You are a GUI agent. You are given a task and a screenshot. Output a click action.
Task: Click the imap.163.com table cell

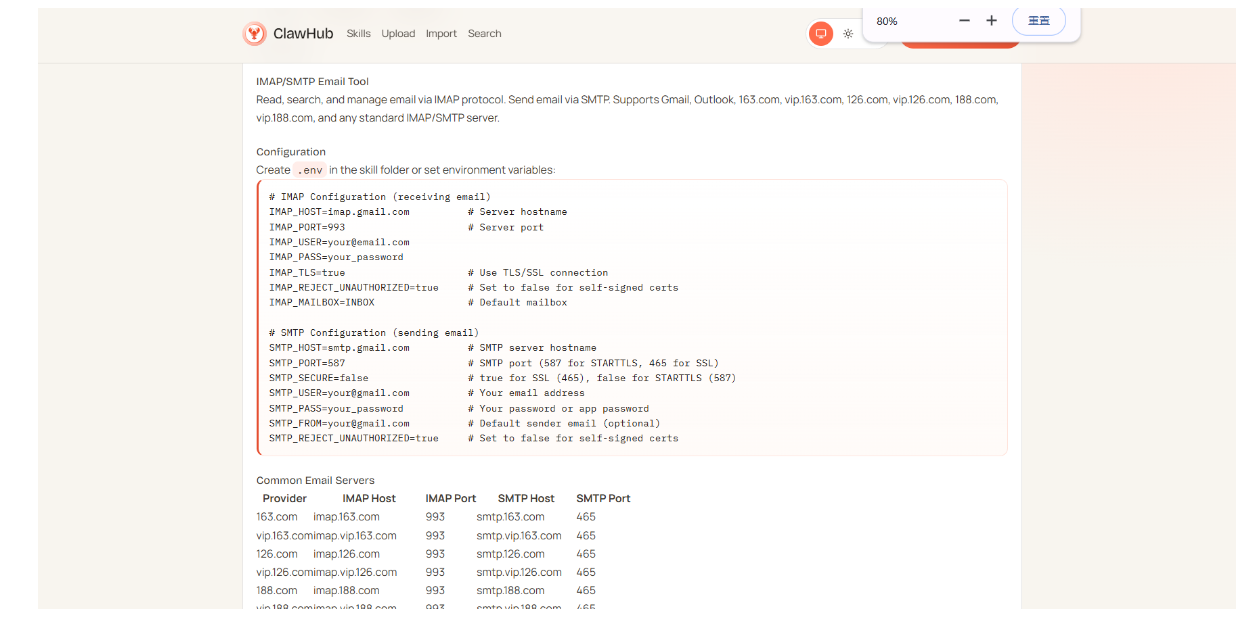346,517
